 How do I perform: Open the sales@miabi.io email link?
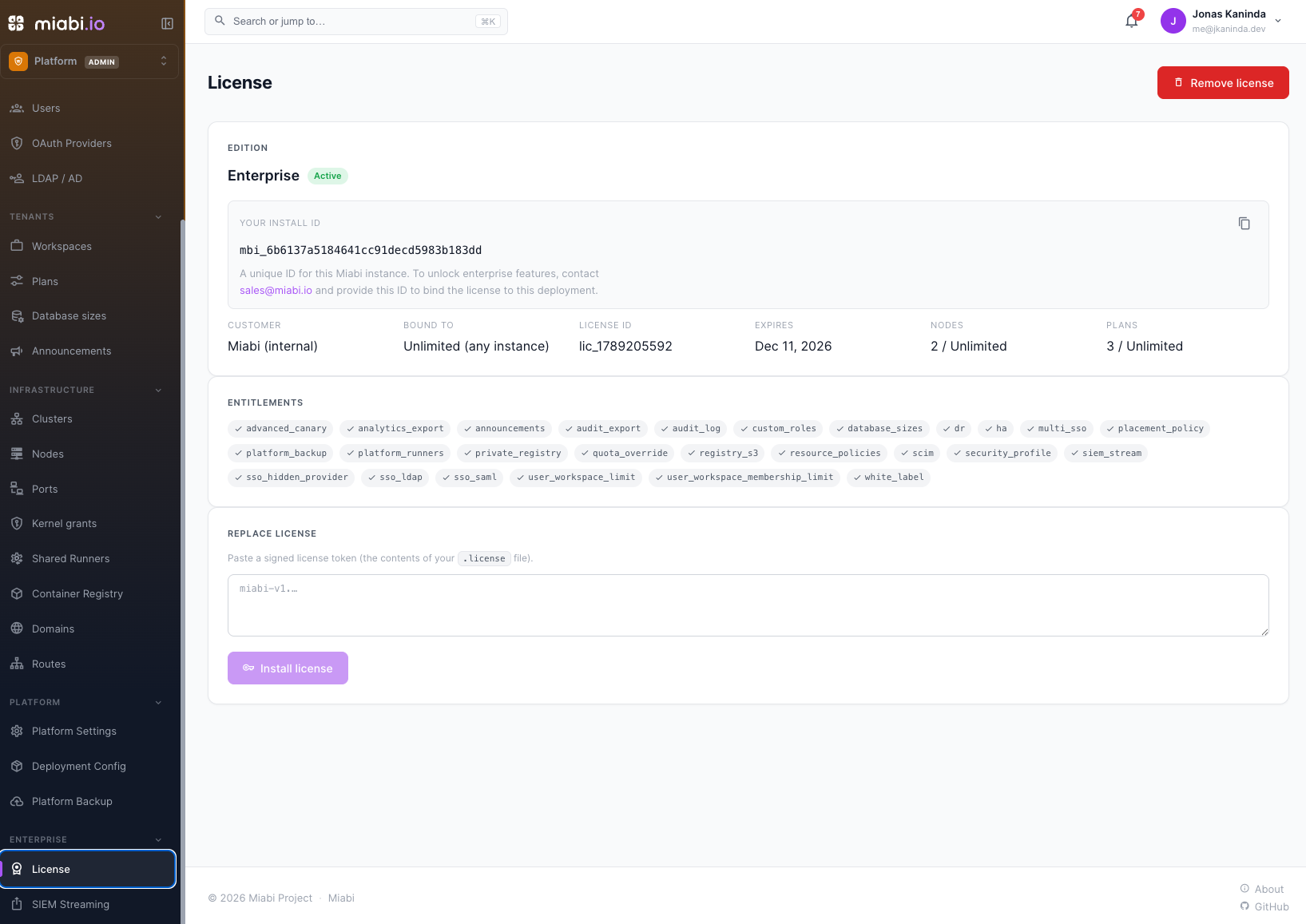(276, 291)
